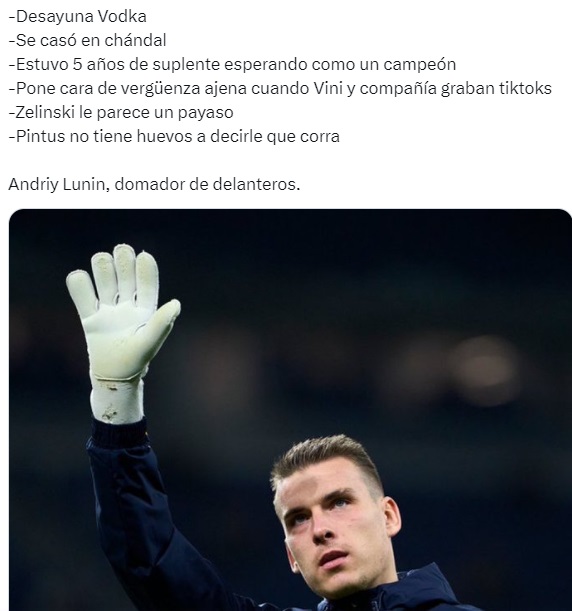Click the word 'tiktoks'
Viewport: 572px width, 611px height.
526,88
